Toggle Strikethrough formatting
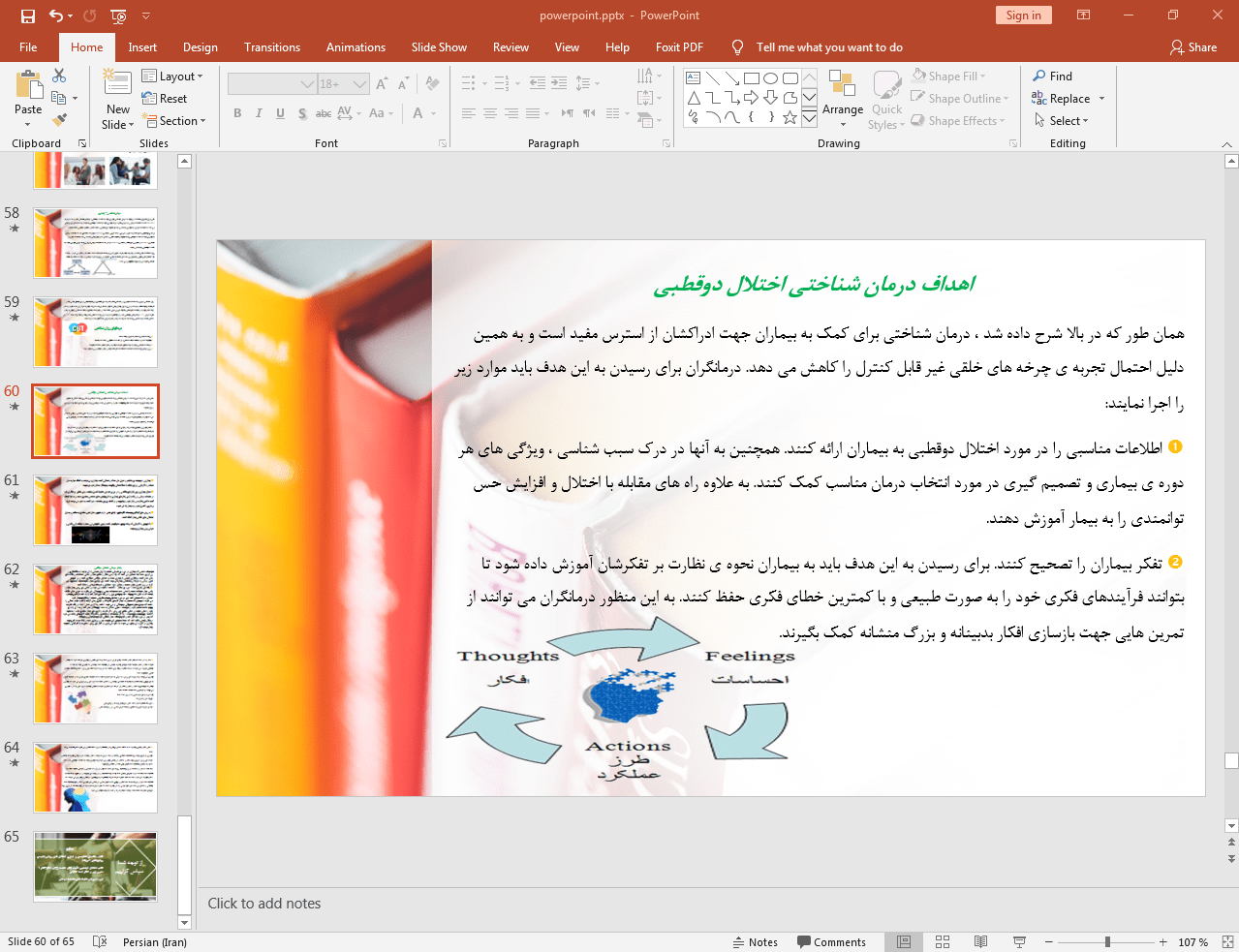This screenshot has height=952, width=1239. (324, 113)
